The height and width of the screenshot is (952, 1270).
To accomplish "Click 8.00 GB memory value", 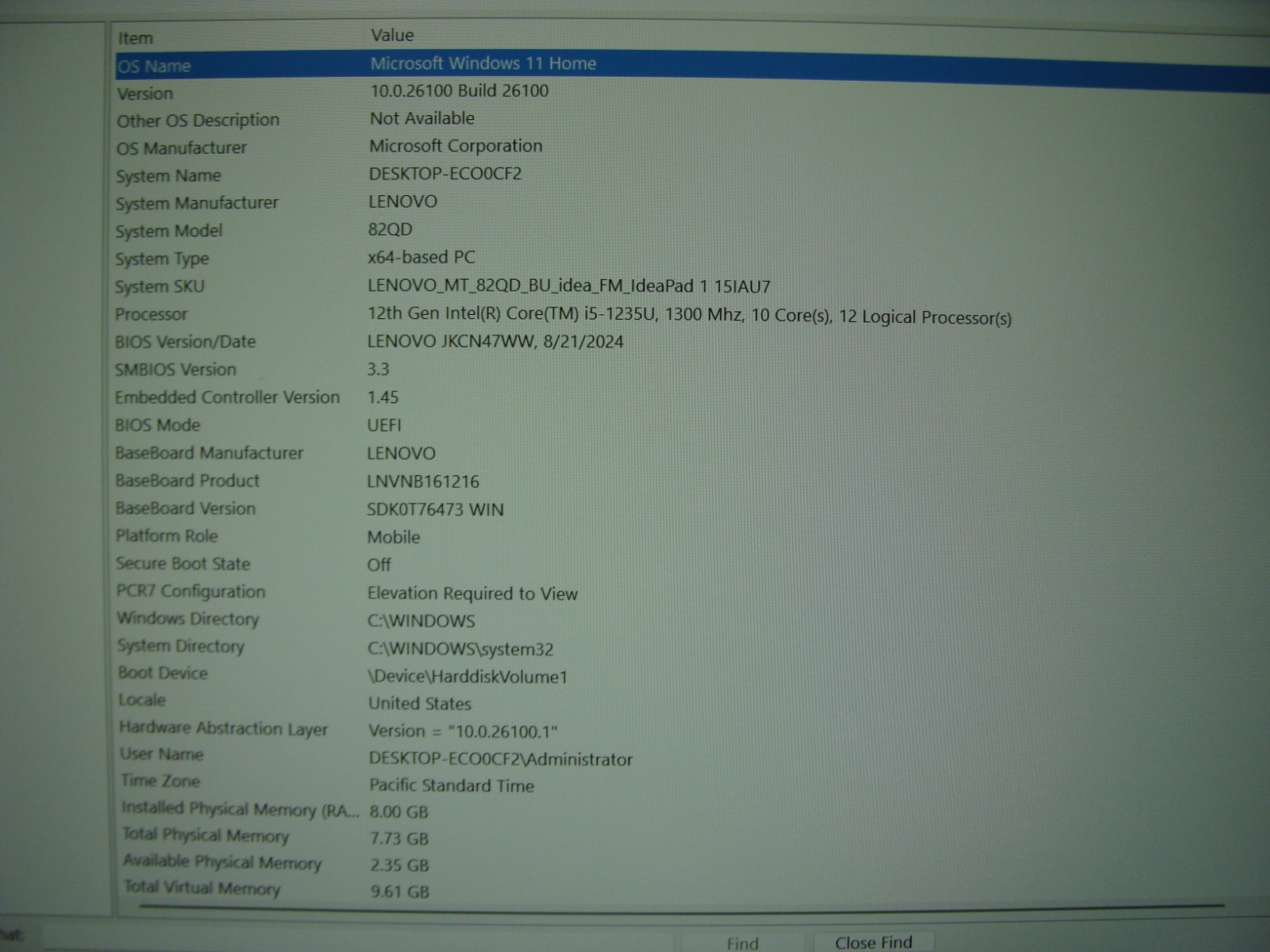I will pos(399,812).
